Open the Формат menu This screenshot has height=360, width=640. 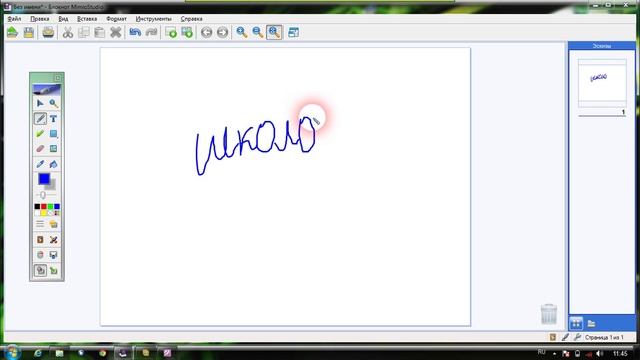[x=116, y=19]
